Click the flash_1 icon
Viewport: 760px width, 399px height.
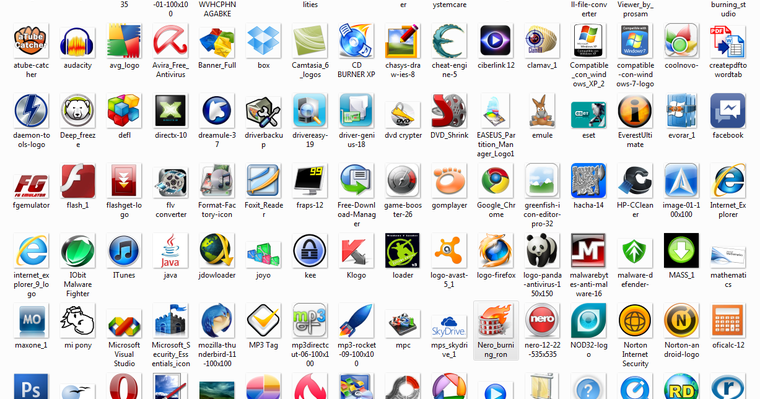[78, 181]
